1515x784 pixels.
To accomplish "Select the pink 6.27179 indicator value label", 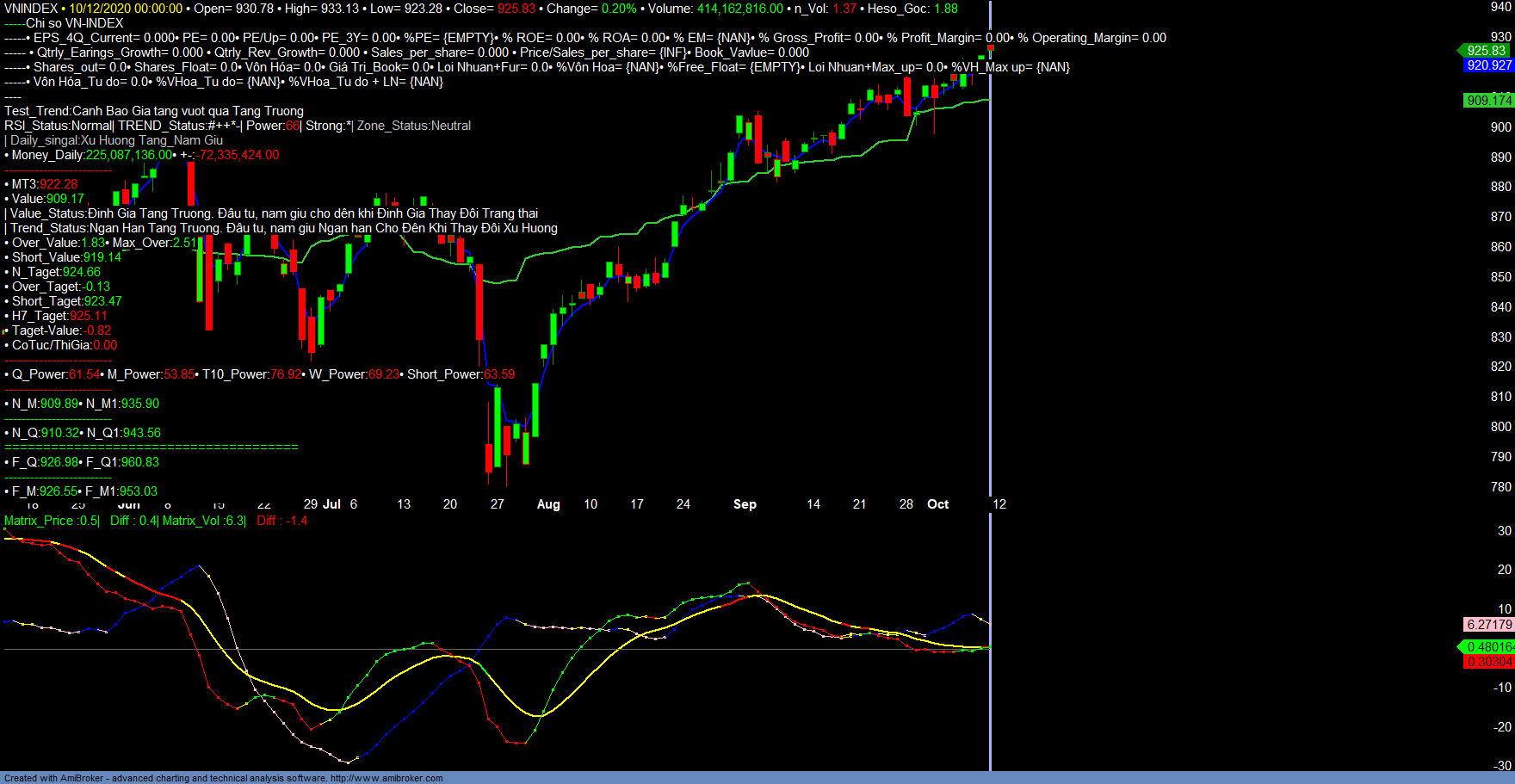I will pyautogui.click(x=1489, y=625).
